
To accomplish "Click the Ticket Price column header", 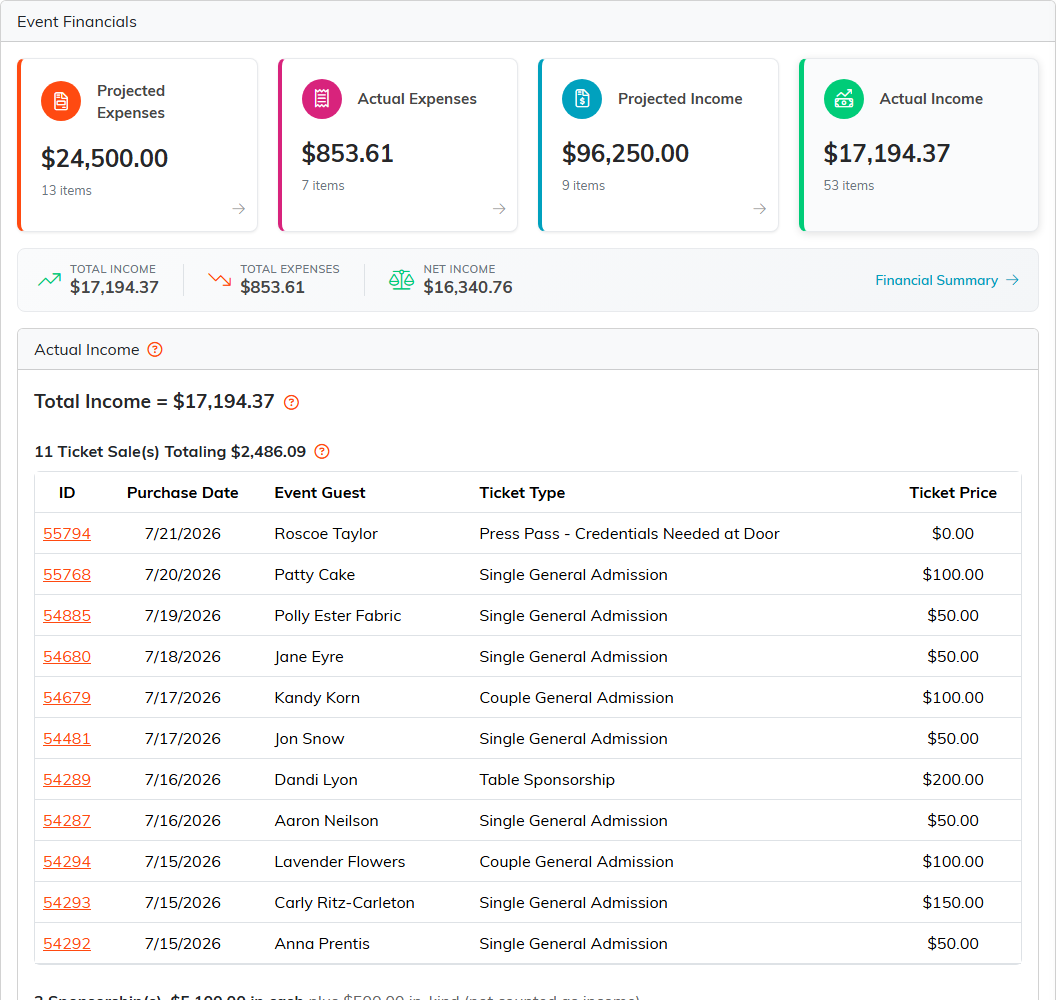I will (x=953, y=493).
